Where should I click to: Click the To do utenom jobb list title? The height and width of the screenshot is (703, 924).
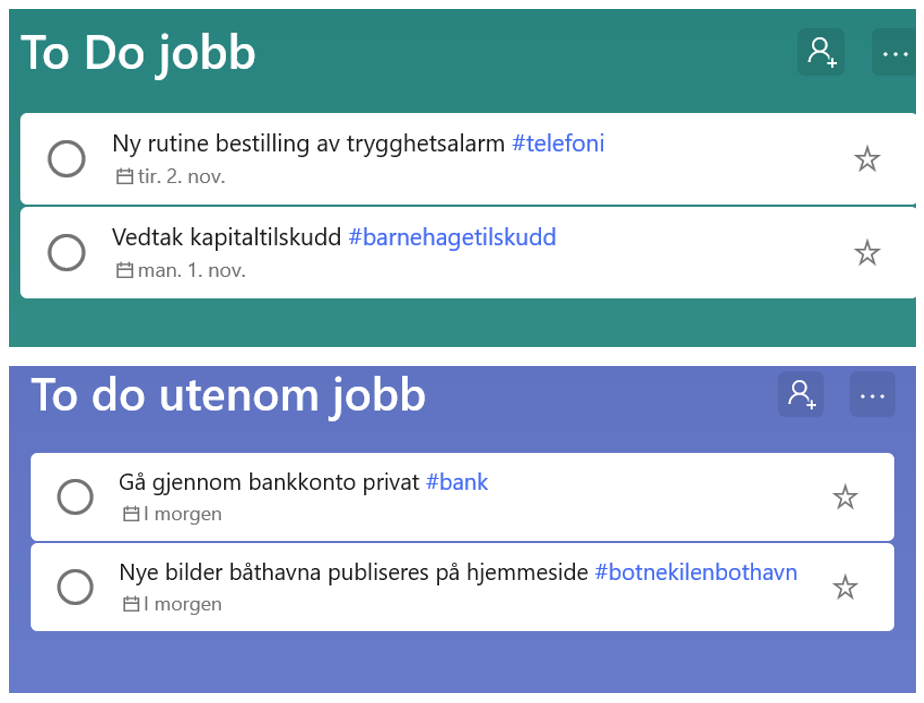pos(229,395)
